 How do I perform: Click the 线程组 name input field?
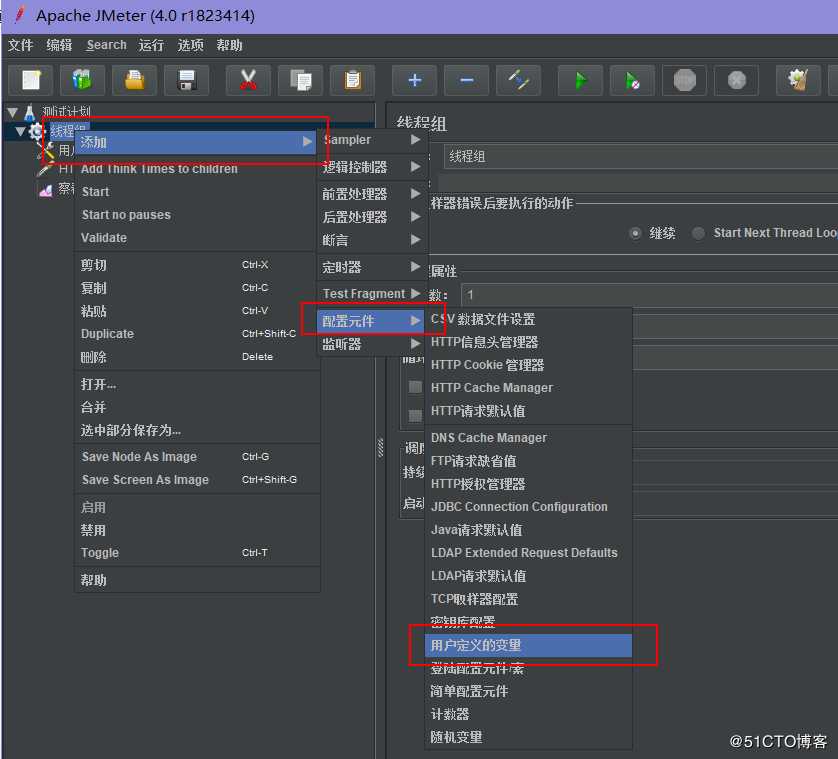641,157
